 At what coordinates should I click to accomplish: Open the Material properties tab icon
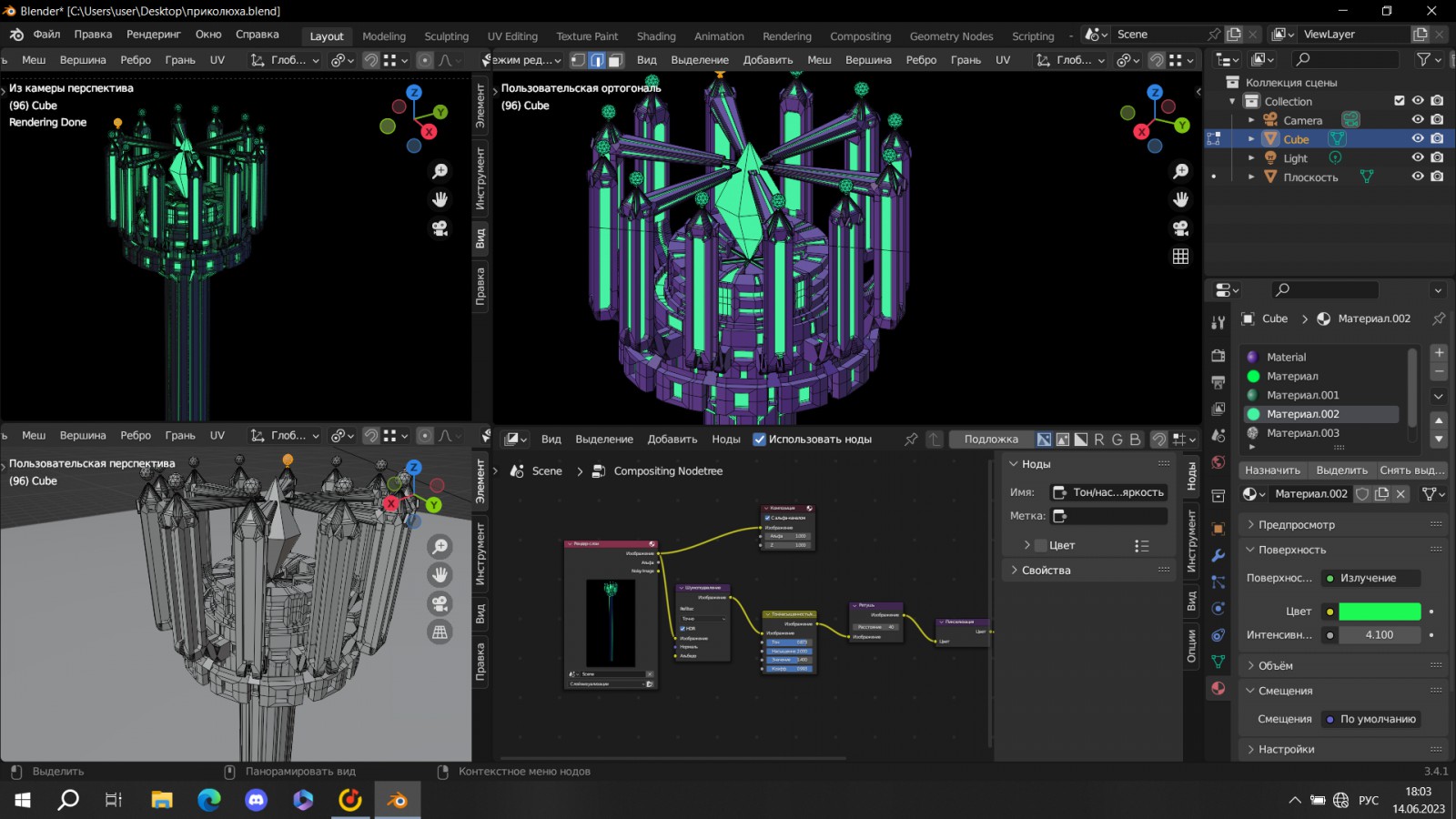tap(1218, 689)
